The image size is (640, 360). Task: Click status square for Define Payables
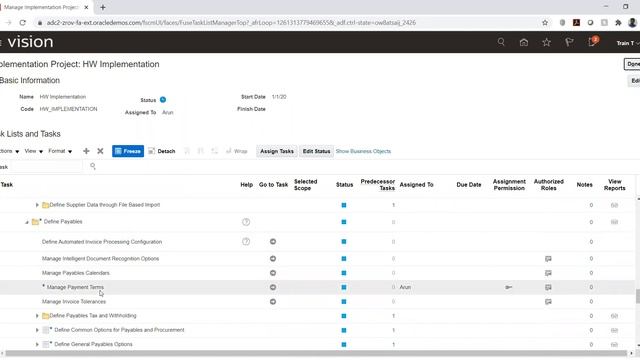pyautogui.click(x=344, y=222)
